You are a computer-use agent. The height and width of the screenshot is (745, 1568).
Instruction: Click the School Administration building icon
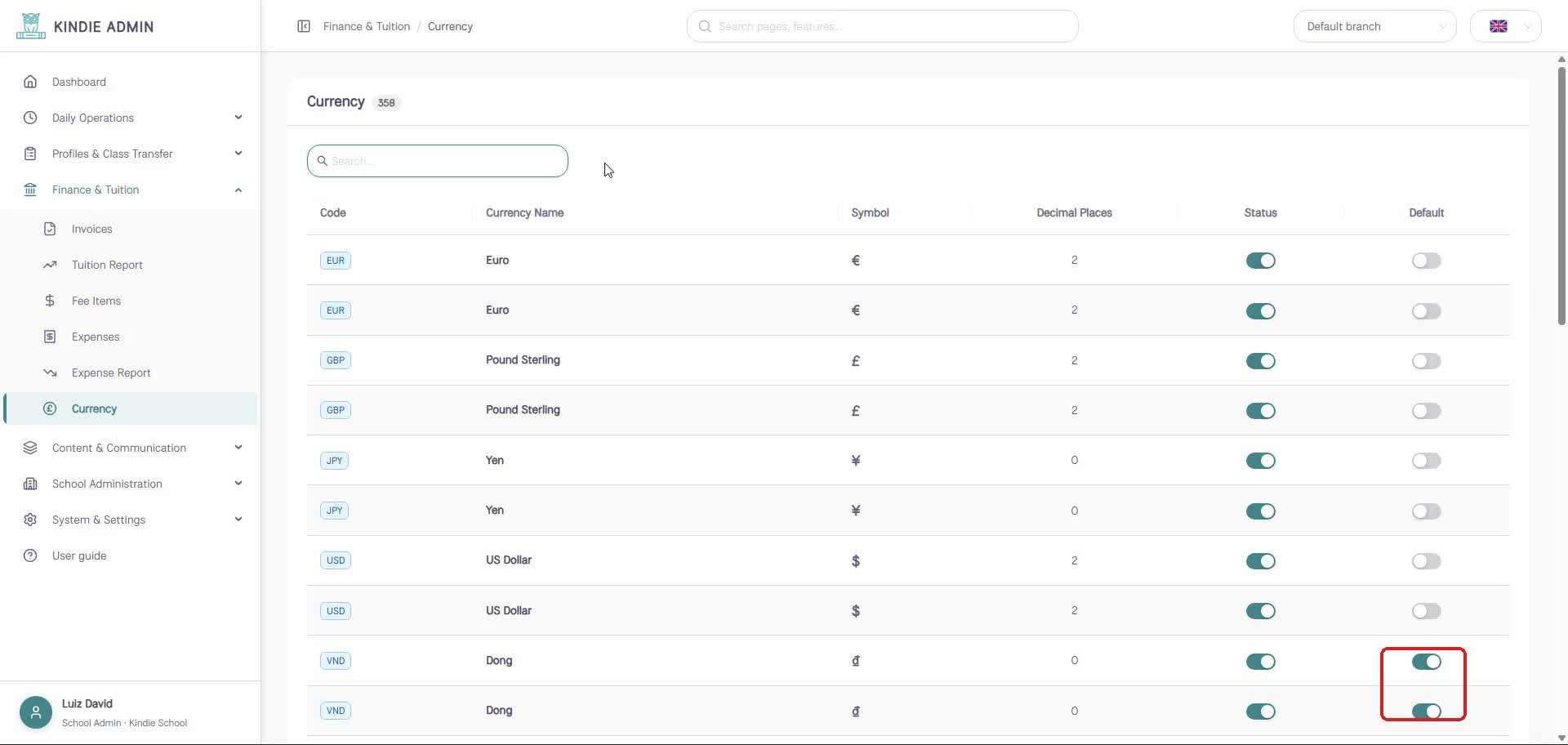(x=30, y=484)
